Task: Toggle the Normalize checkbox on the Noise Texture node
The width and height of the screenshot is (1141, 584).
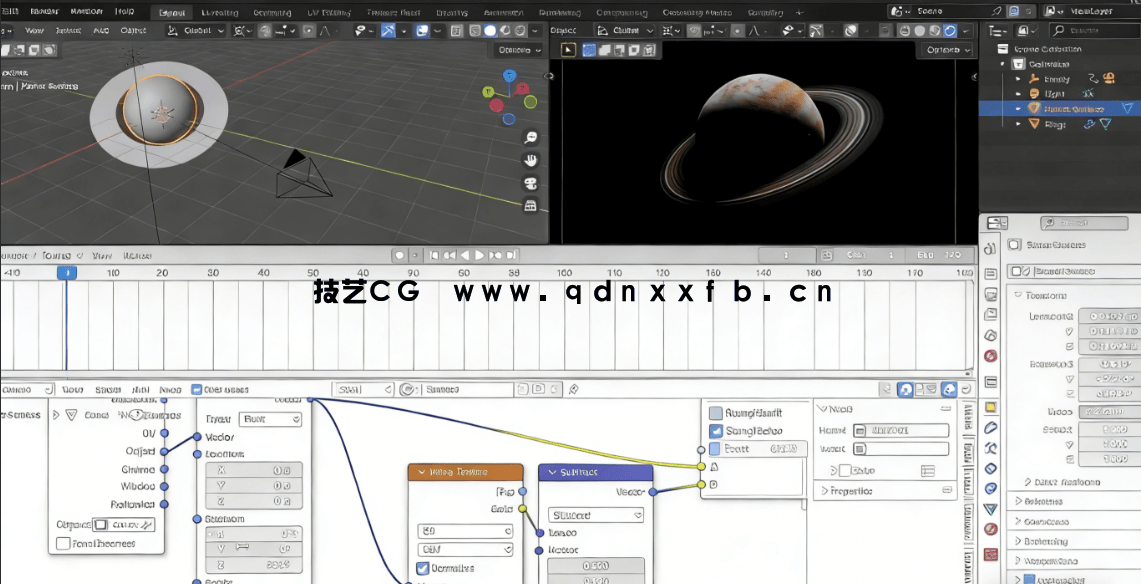Action: [x=423, y=568]
